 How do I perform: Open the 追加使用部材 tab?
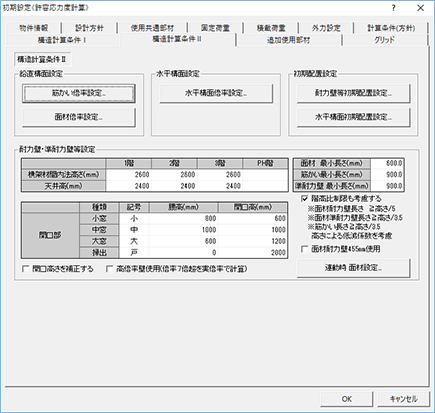click(x=289, y=40)
